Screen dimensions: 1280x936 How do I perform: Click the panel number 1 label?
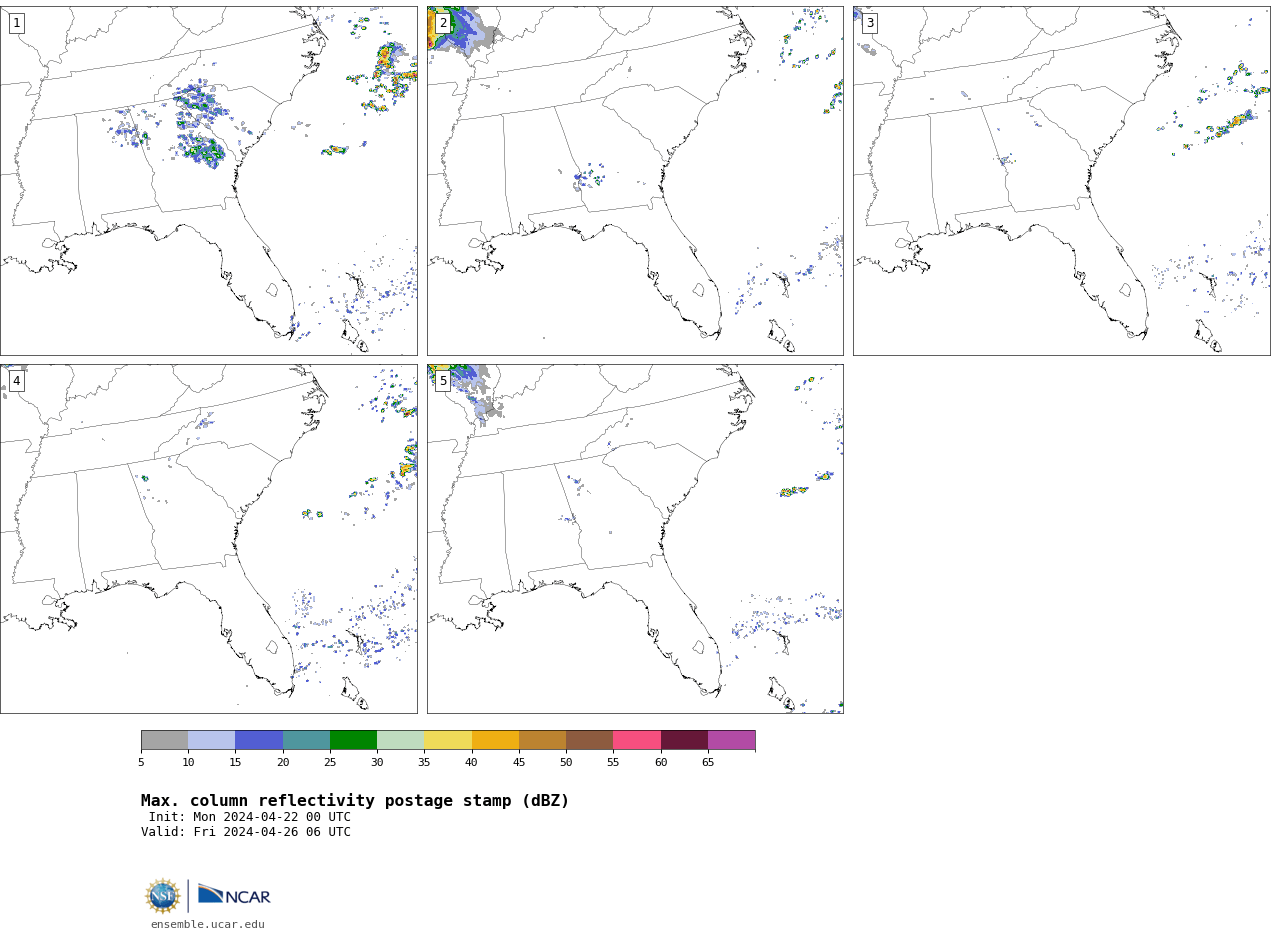[x=16, y=23]
